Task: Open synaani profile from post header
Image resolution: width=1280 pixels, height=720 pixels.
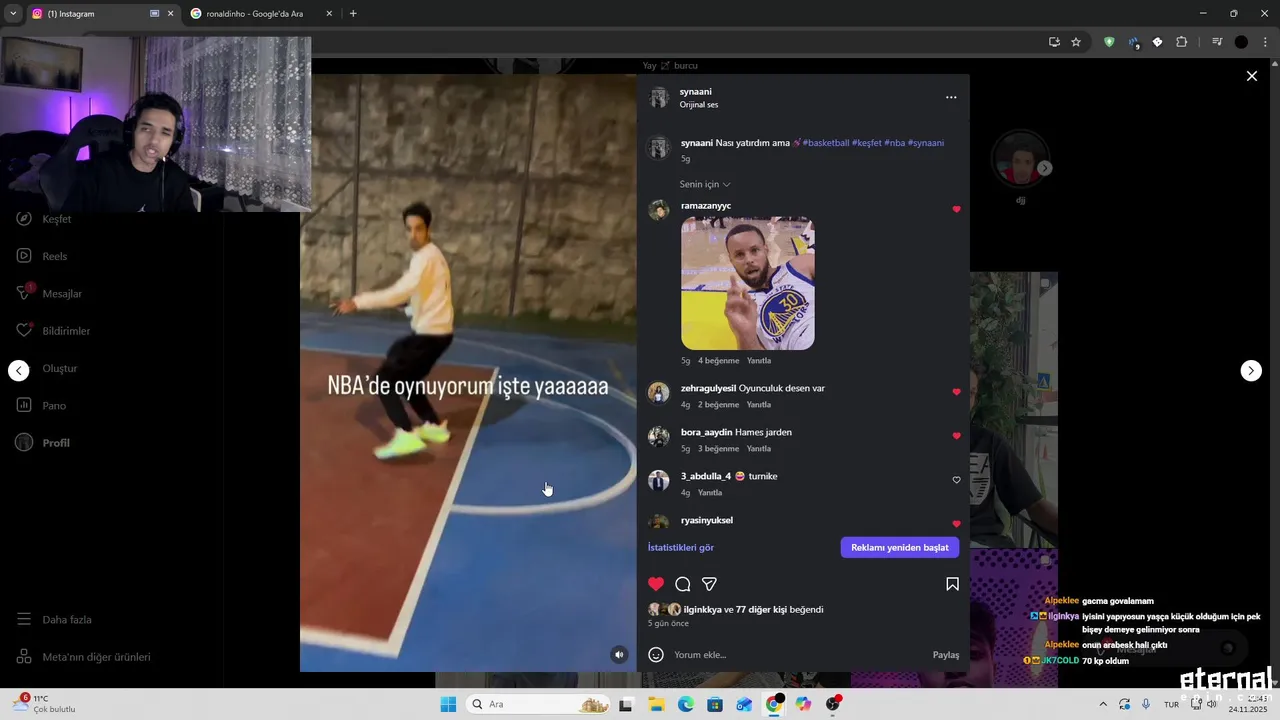Action: coord(695,91)
